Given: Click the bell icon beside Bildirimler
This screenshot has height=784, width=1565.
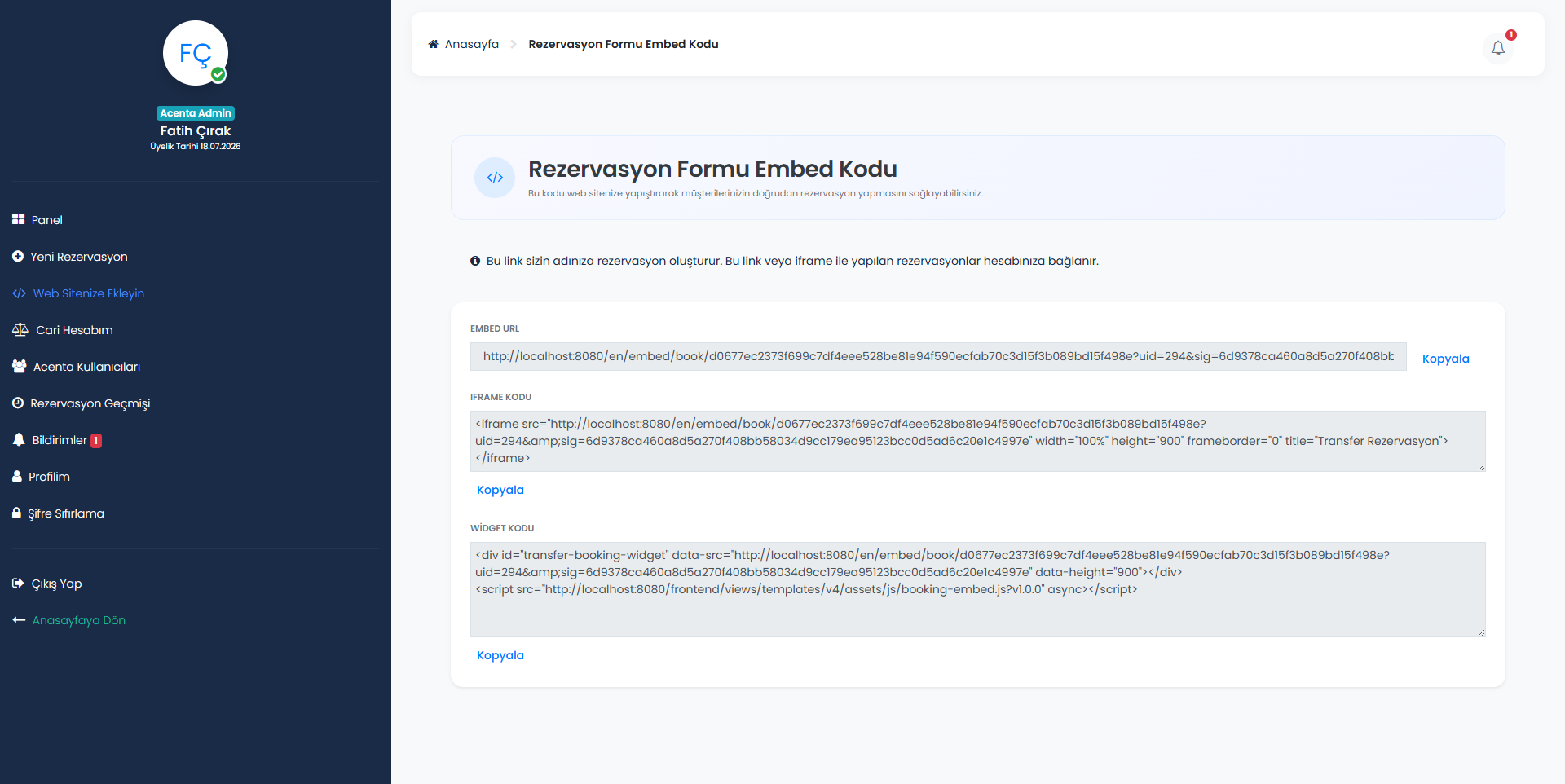Looking at the screenshot, I should [19, 439].
